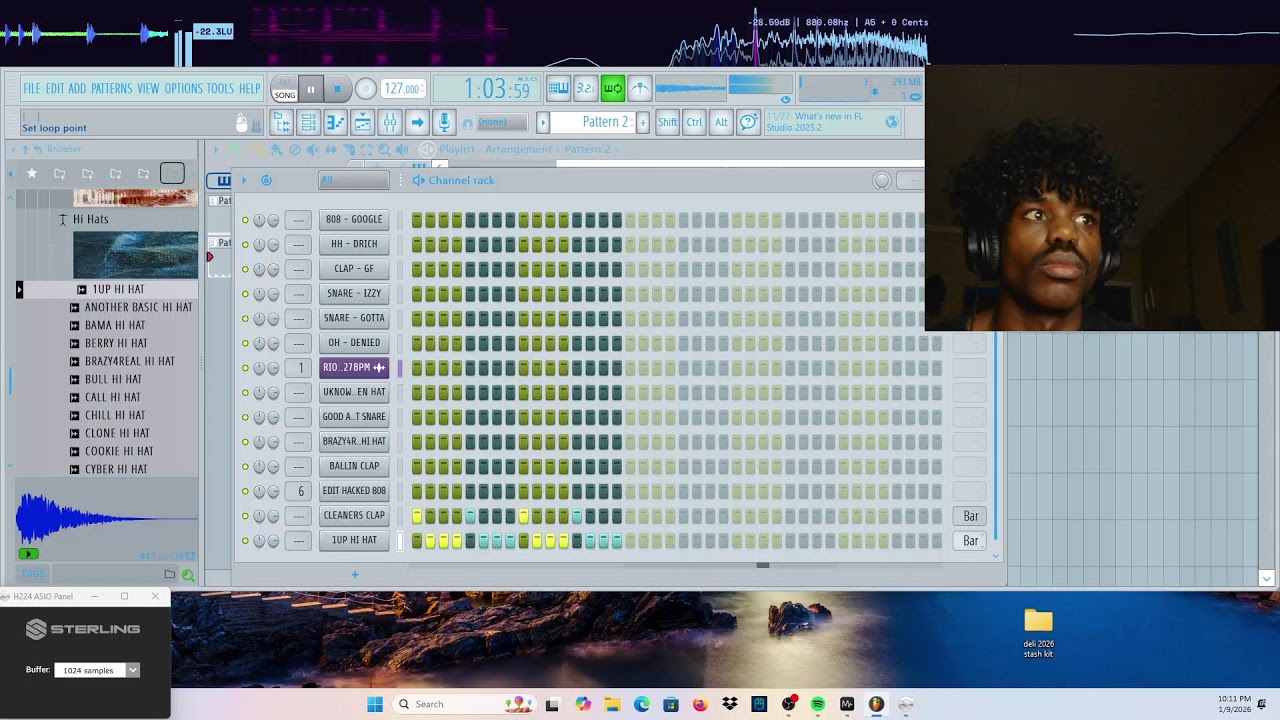This screenshot has height=720, width=1280.
Task: Set tempo in the 127.000 field
Action: coord(402,88)
